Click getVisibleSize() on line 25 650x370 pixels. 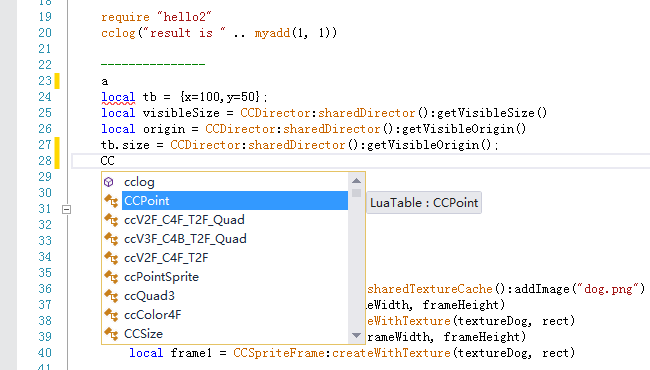(x=492, y=113)
